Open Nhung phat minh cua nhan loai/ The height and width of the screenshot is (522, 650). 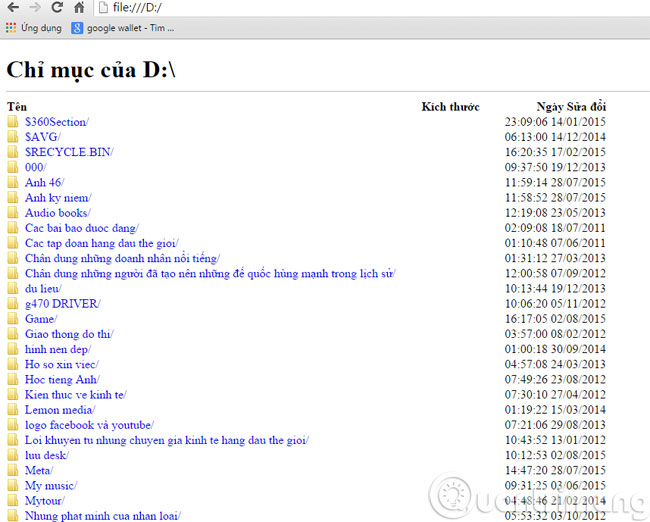(x=103, y=516)
